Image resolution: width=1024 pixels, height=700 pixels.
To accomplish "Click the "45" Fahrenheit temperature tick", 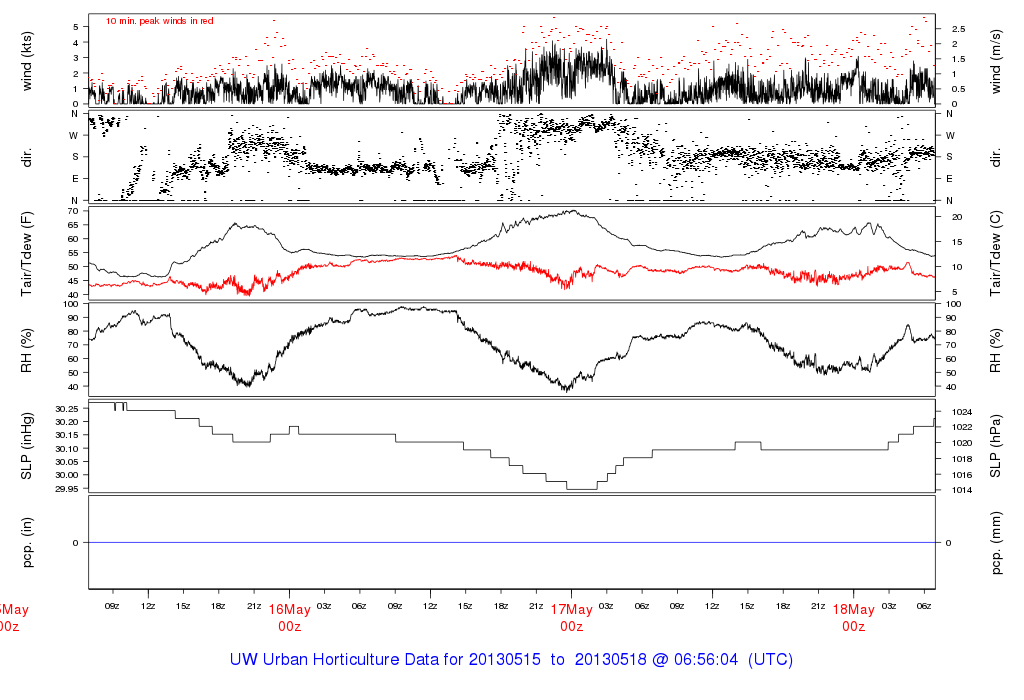I will pyautogui.click(x=72, y=281).
